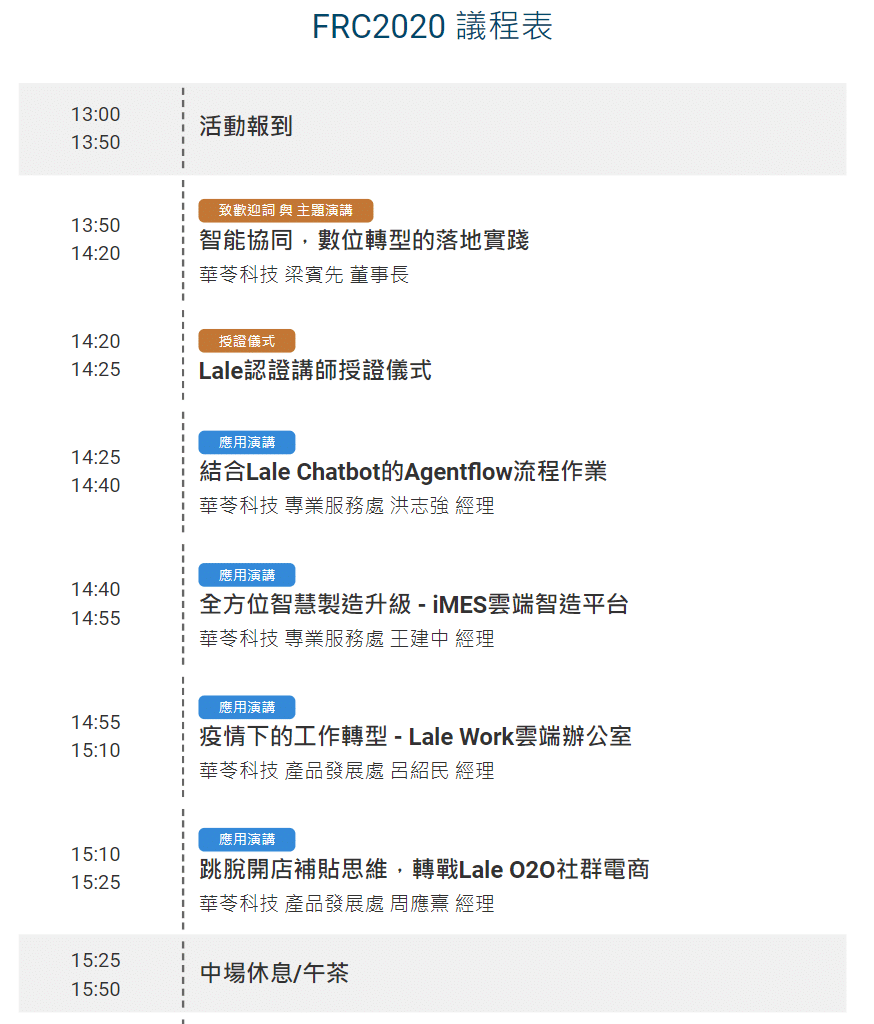Select speaker 周應熹 經理 line
The height and width of the screenshot is (1024, 874).
(x=347, y=904)
